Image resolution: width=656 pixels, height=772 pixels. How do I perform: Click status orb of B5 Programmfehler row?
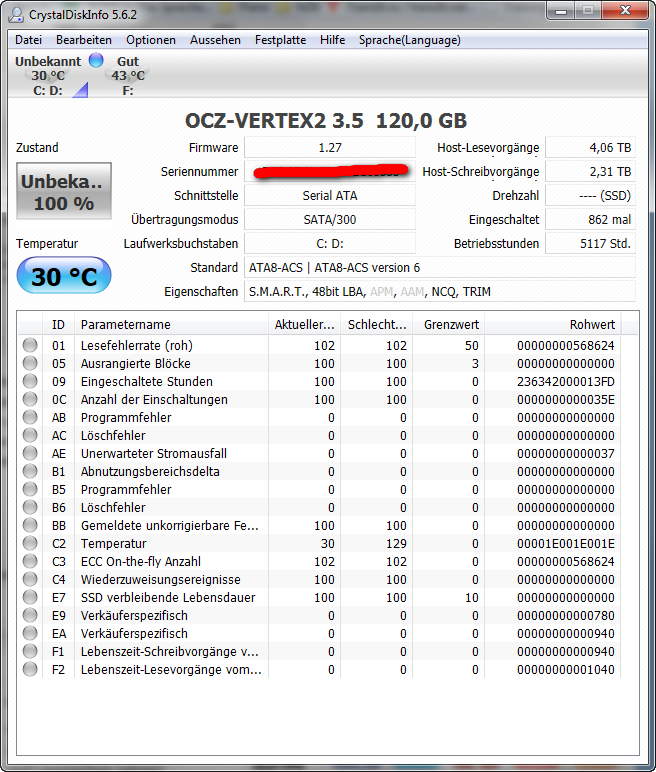click(30, 489)
